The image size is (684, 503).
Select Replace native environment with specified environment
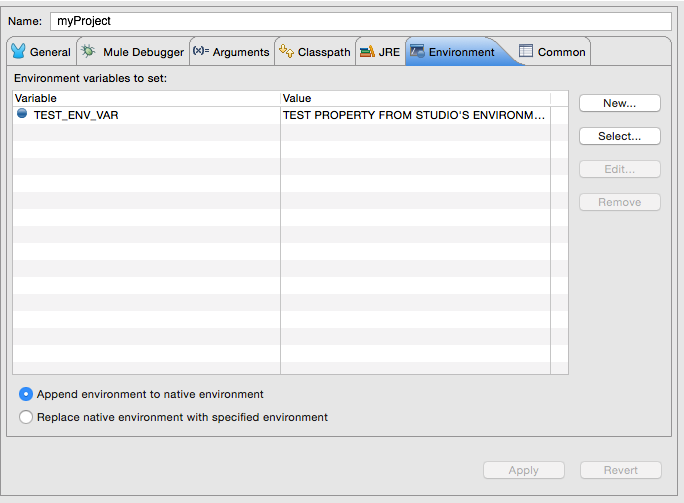pyautogui.click(x=26, y=417)
